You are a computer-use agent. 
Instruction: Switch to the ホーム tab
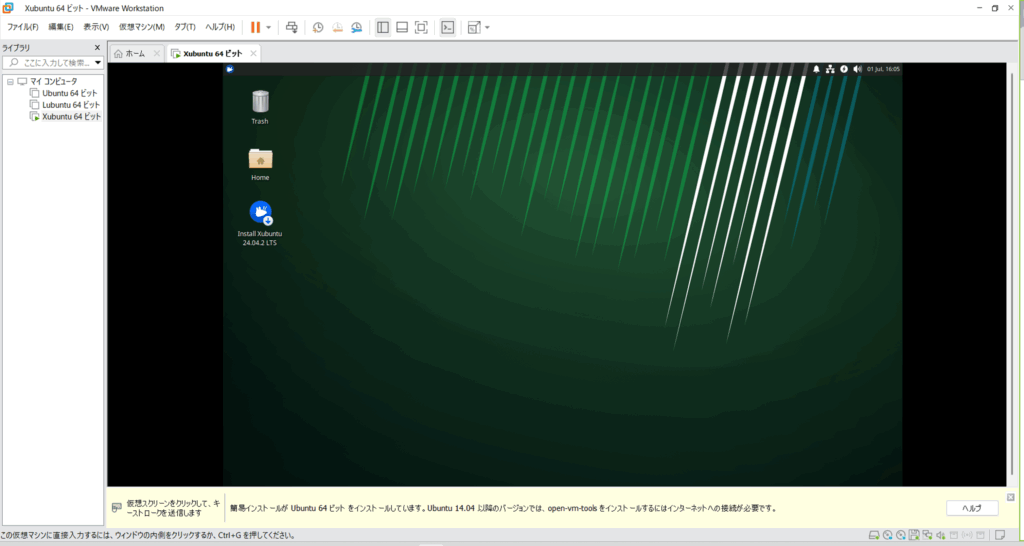click(136, 53)
